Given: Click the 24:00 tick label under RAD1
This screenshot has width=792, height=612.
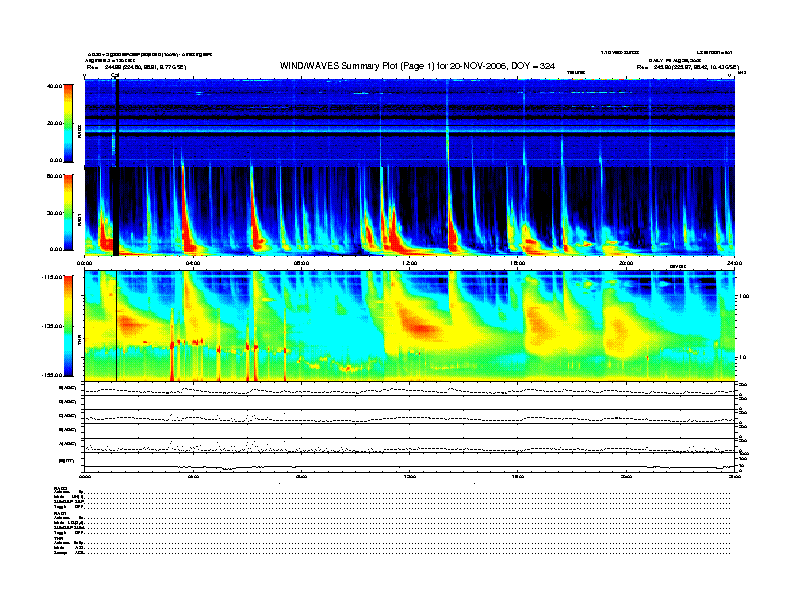Looking at the screenshot, I should point(734,263).
